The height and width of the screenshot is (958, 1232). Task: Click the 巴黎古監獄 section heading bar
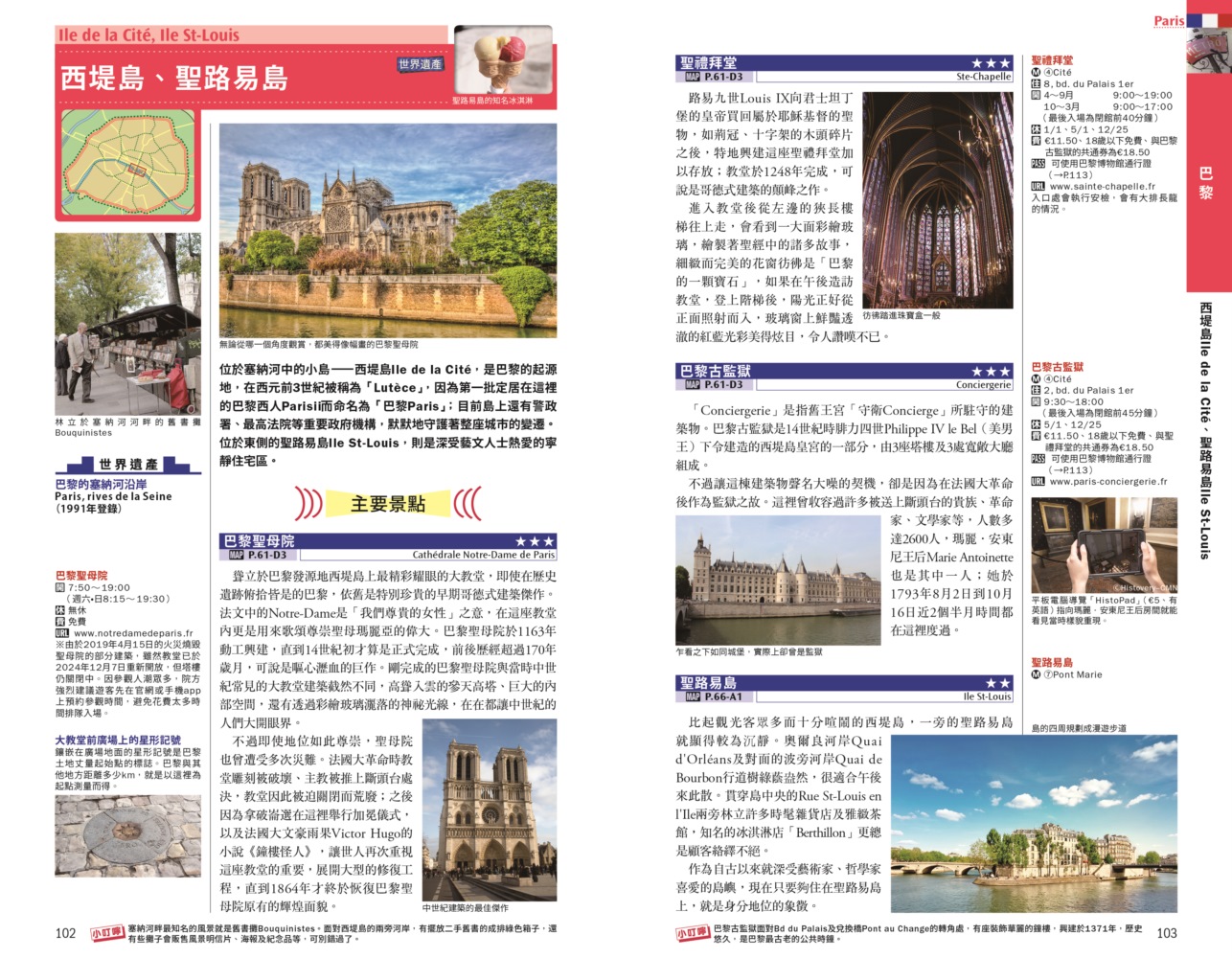pos(844,371)
